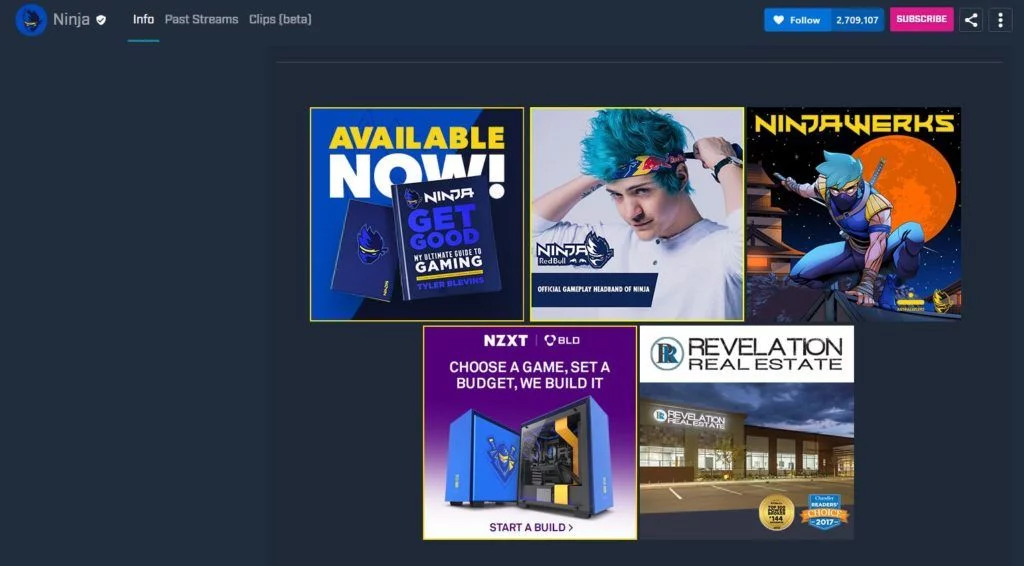Click the verified badge next to Ninja
This screenshot has width=1024, height=566.
pyautogui.click(x=101, y=20)
